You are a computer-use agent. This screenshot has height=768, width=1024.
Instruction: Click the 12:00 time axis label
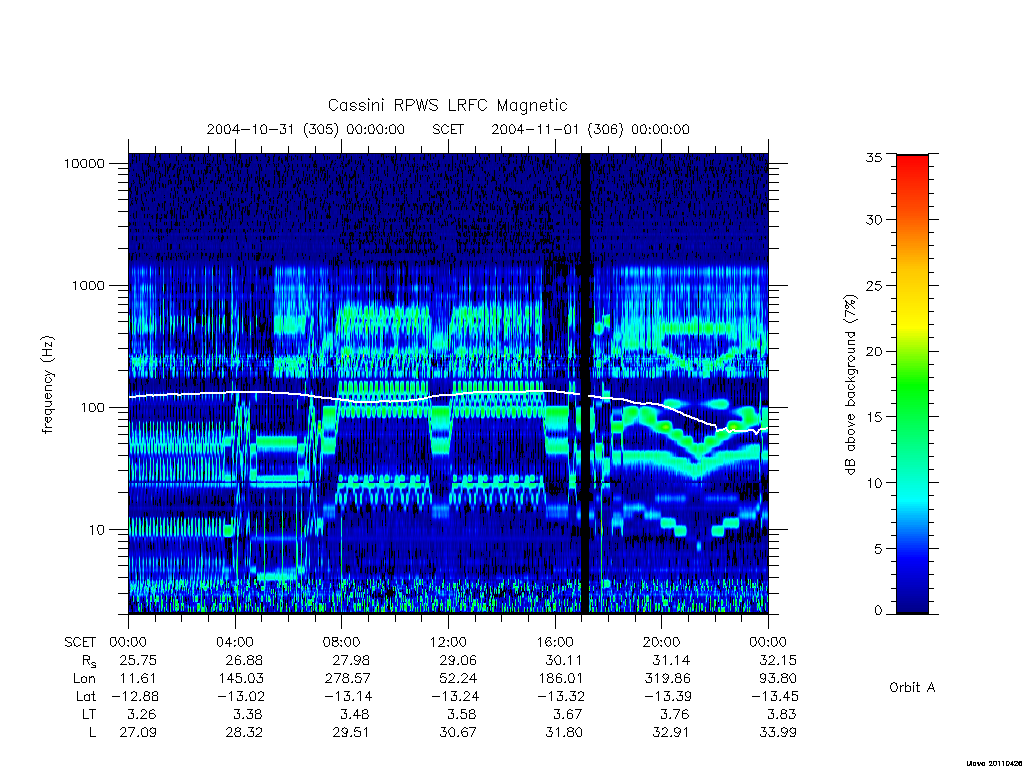[x=448, y=643]
